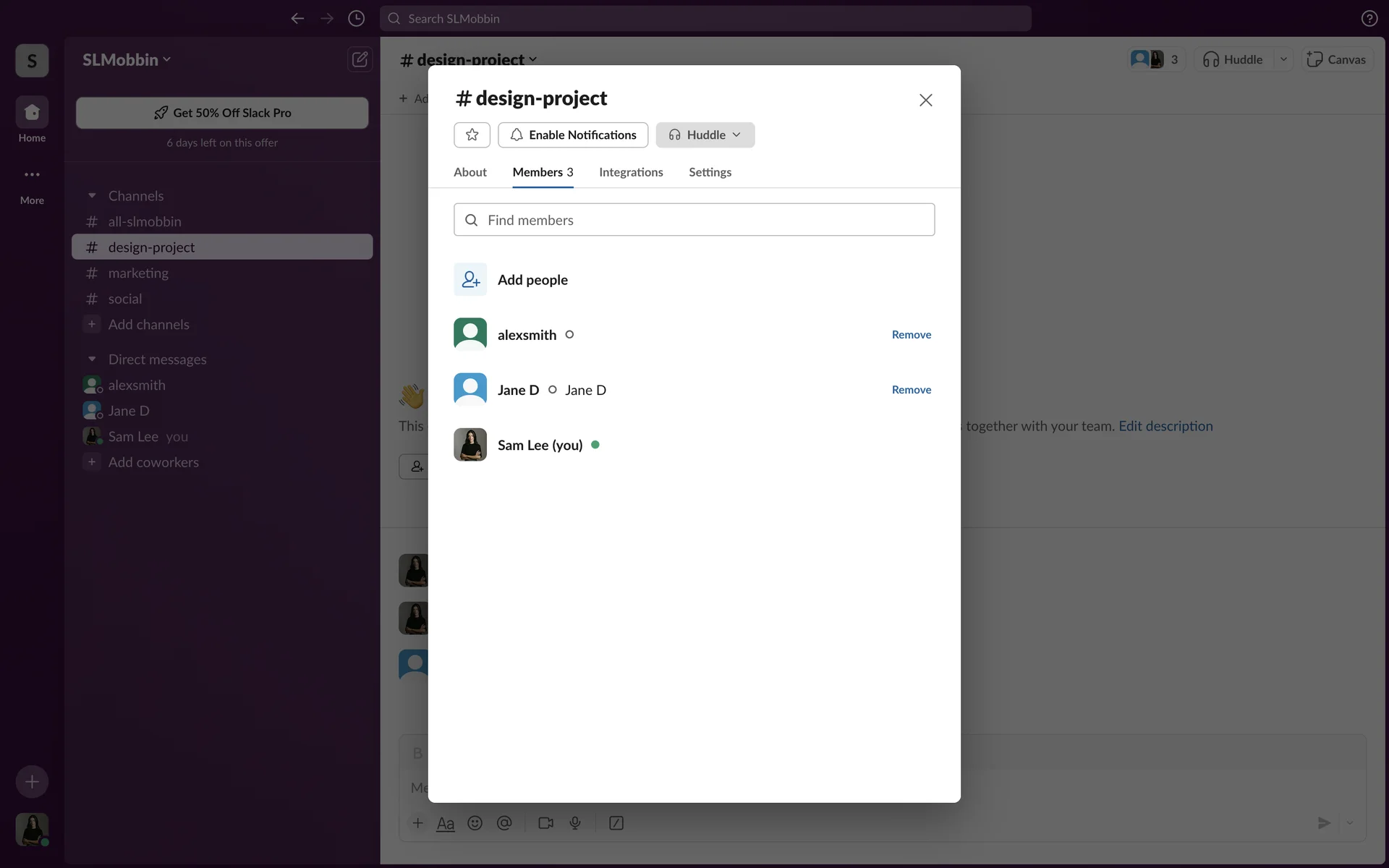Image resolution: width=1389 pixels, height=868 pixels.
Task: Open the help question mark icon
Action: pos(1369,19)
